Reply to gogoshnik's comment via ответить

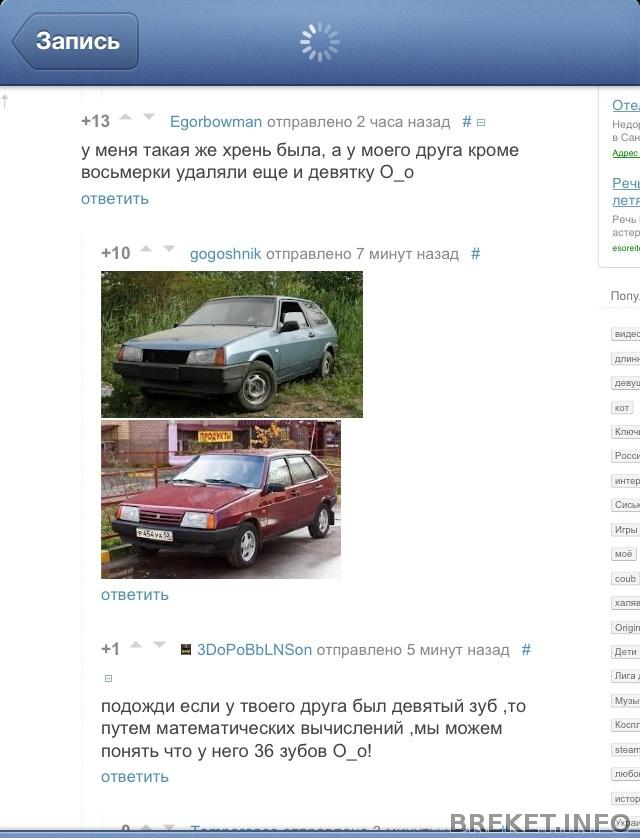click(135, 595)
